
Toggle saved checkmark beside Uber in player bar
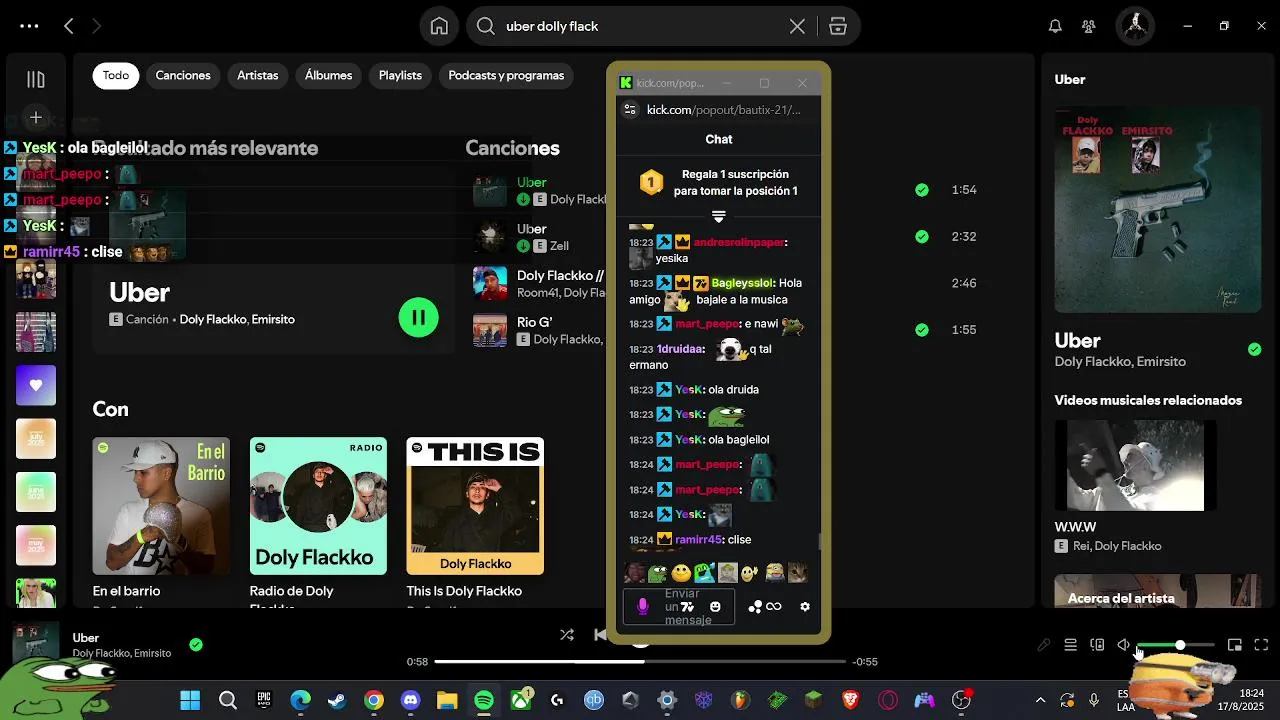196,645
